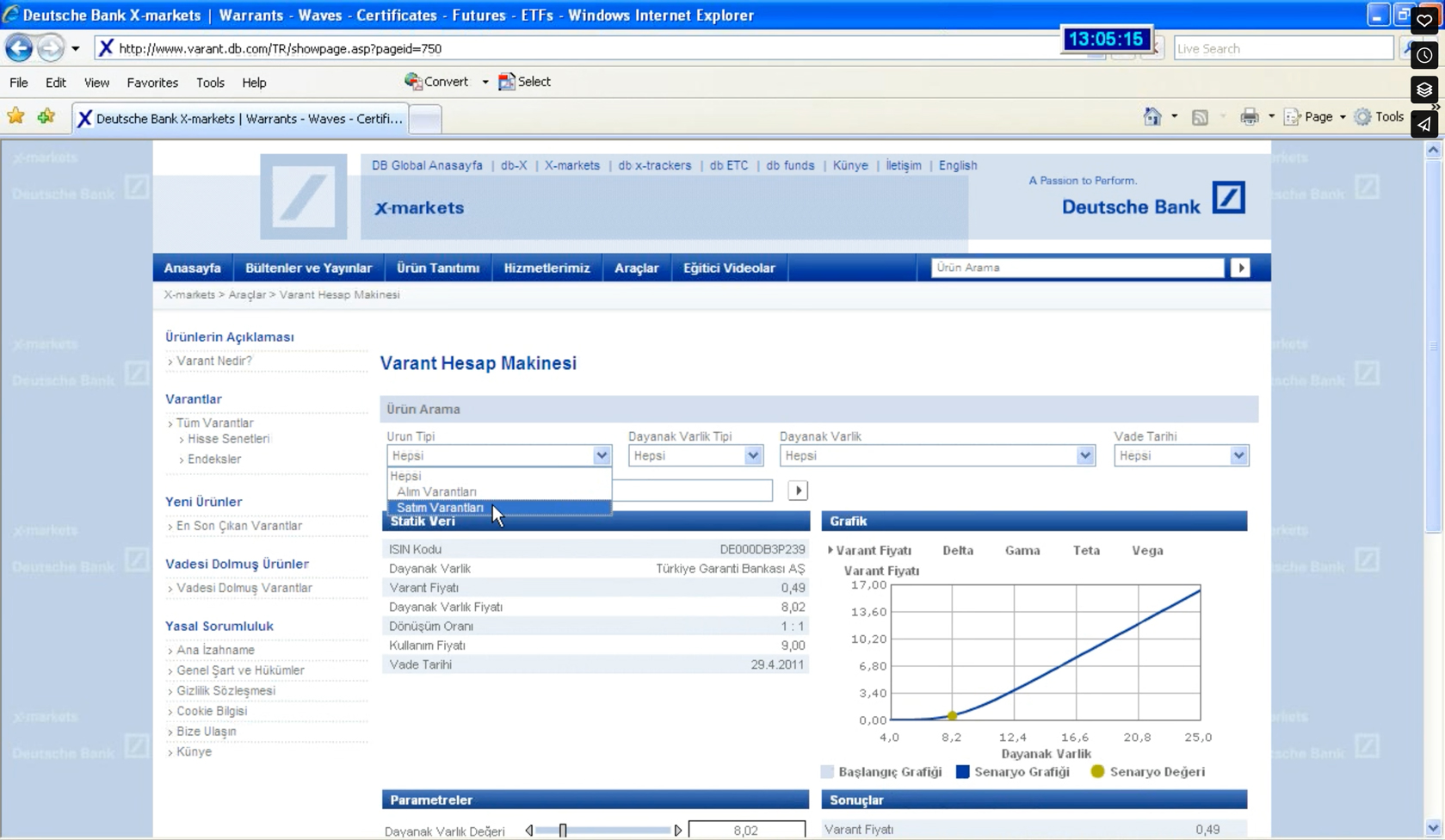Click Varant Nedir? in the sidebar
Image resolution: width=1445 pixels, height=840 pixels.
pos(214,361)
